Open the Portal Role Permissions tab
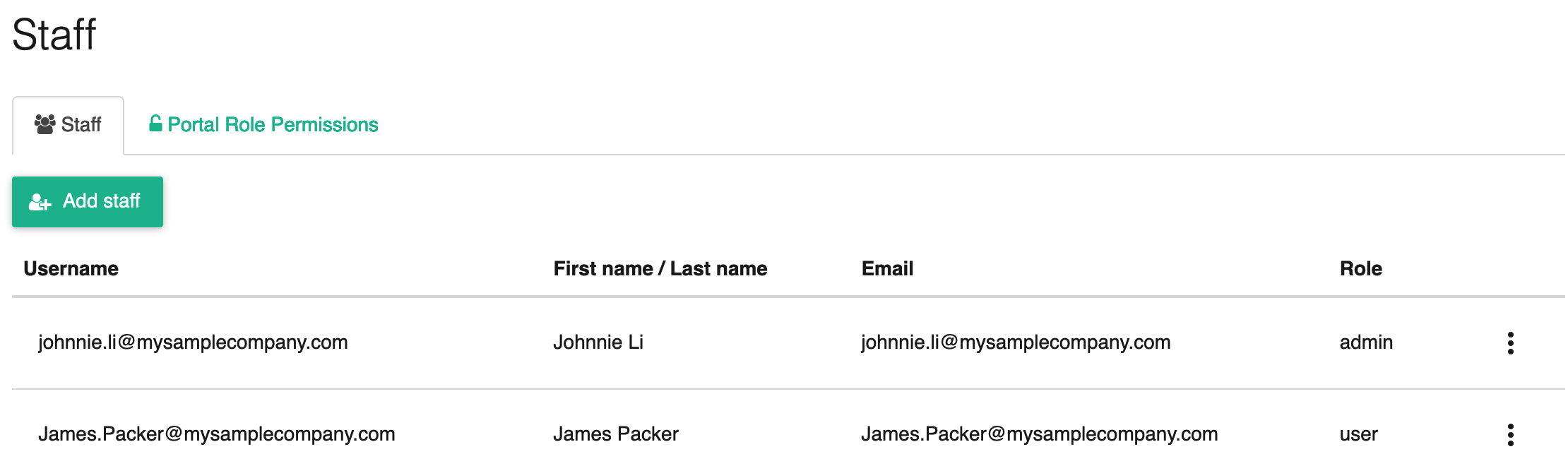The image size is (1568, 466). (263, 125)
